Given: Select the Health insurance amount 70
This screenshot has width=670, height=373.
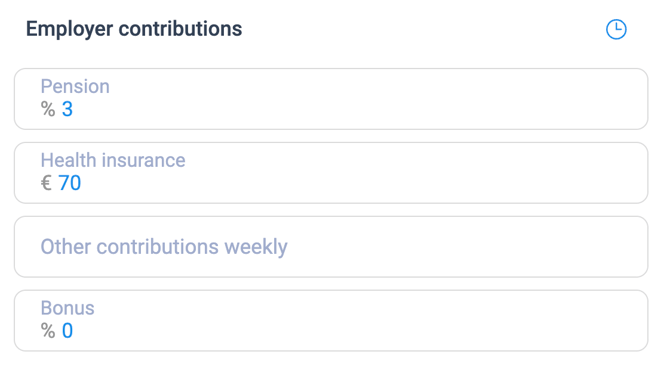Looking at the screenshot, I should click(x=70, y=183).
